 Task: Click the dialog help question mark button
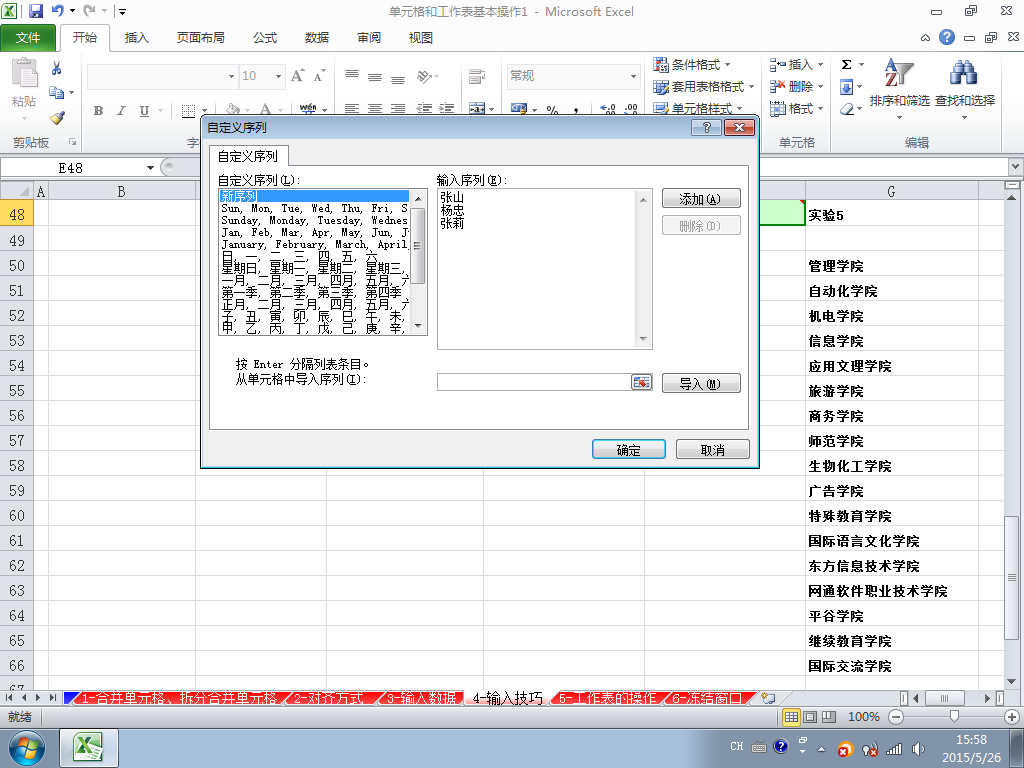click(x=706, y=127)
